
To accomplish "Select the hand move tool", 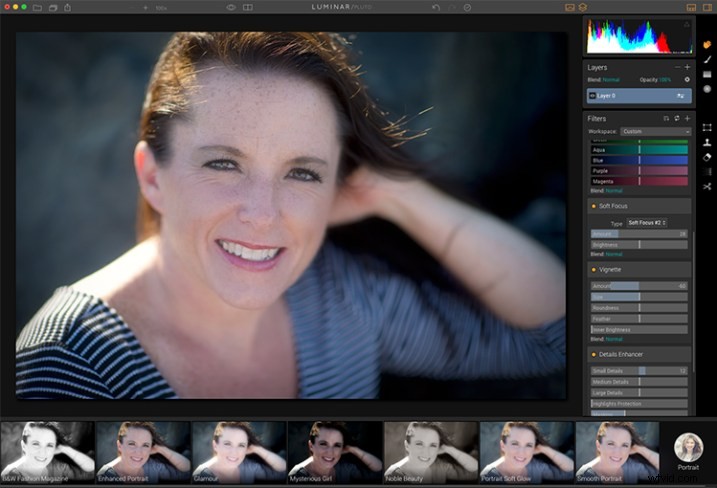I will pyautogui.click(x=707, y=44).
